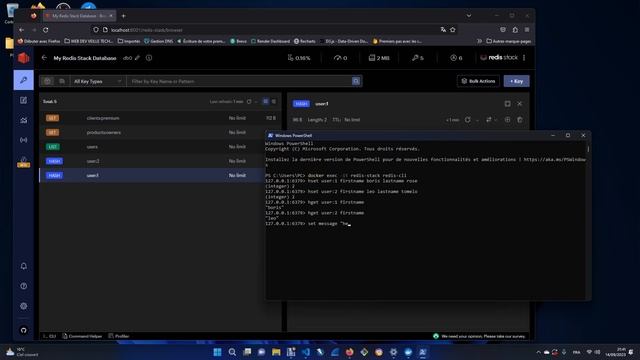
Task: Reload the Firefox page
Action: (46, 30)
